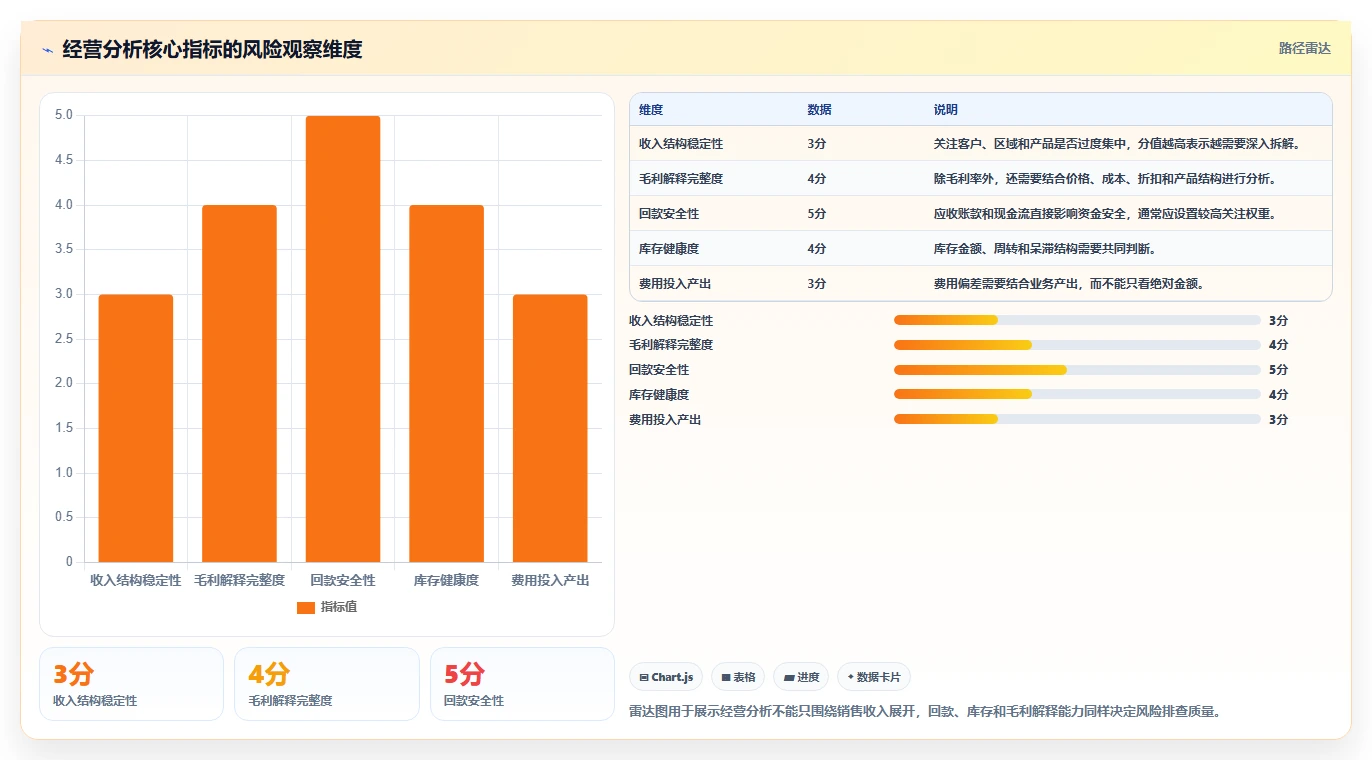Open the 5分 回款安全性 card
This screenshot has height=760, width=1372.
pos(522,684)
